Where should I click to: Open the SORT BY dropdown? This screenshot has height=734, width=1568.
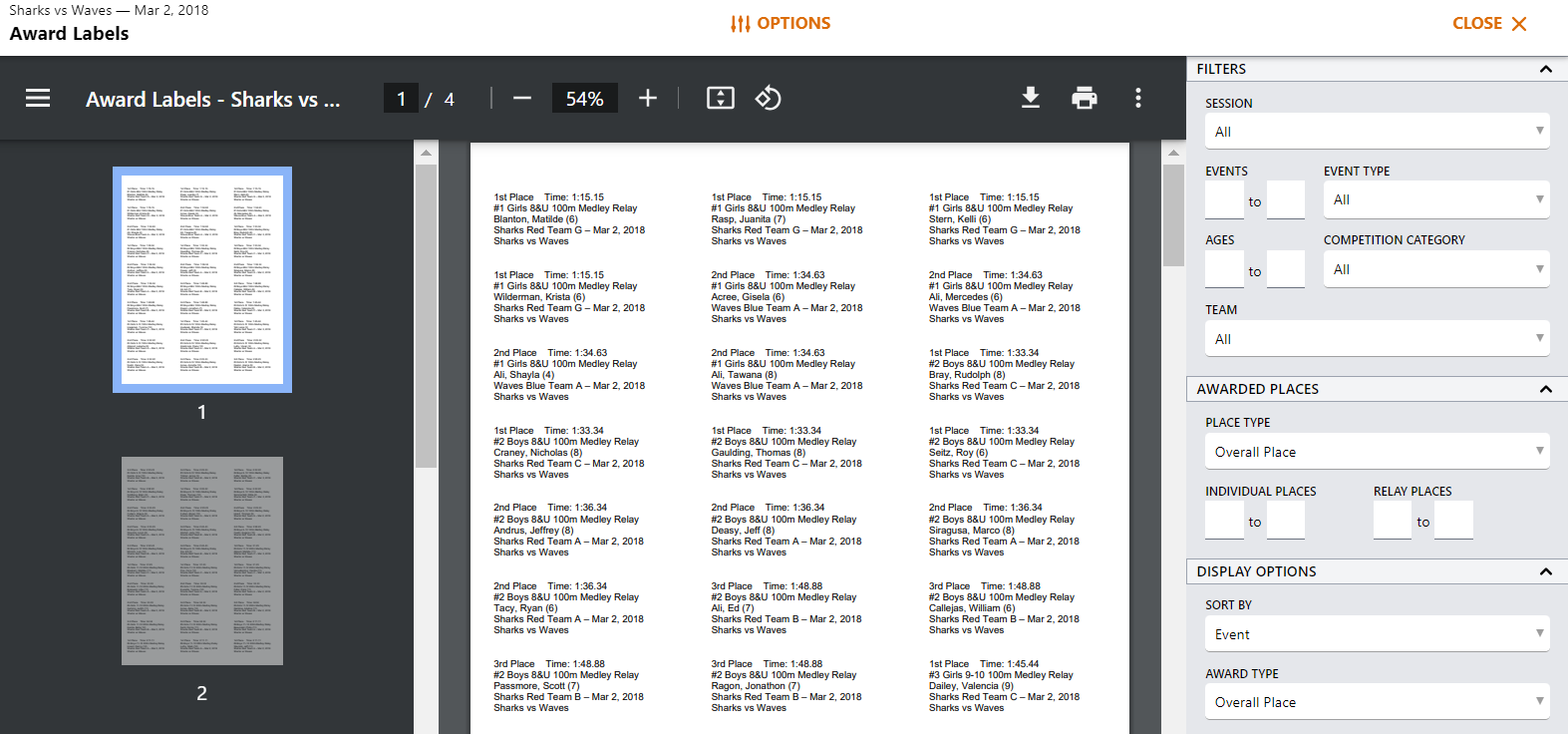coord(1378,634)
